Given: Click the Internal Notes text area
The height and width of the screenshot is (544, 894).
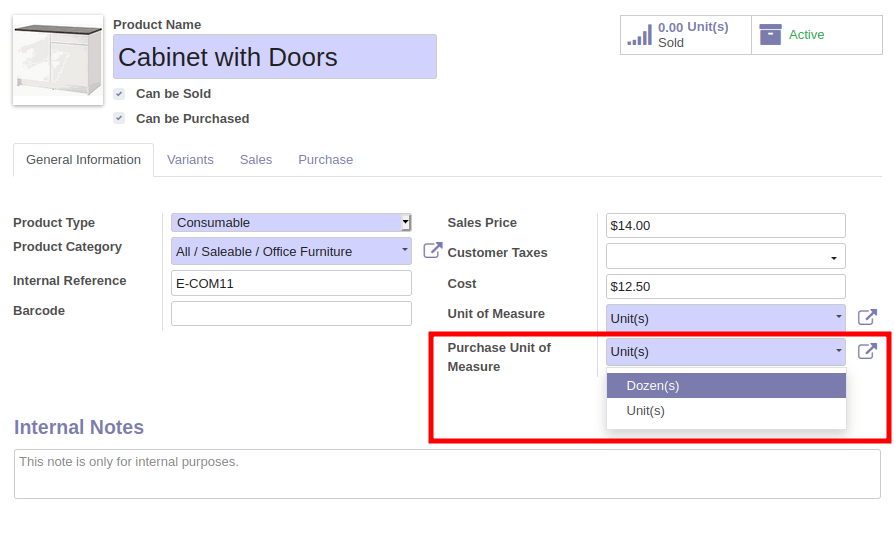Looking at the screenshot, I should [447, 474].
